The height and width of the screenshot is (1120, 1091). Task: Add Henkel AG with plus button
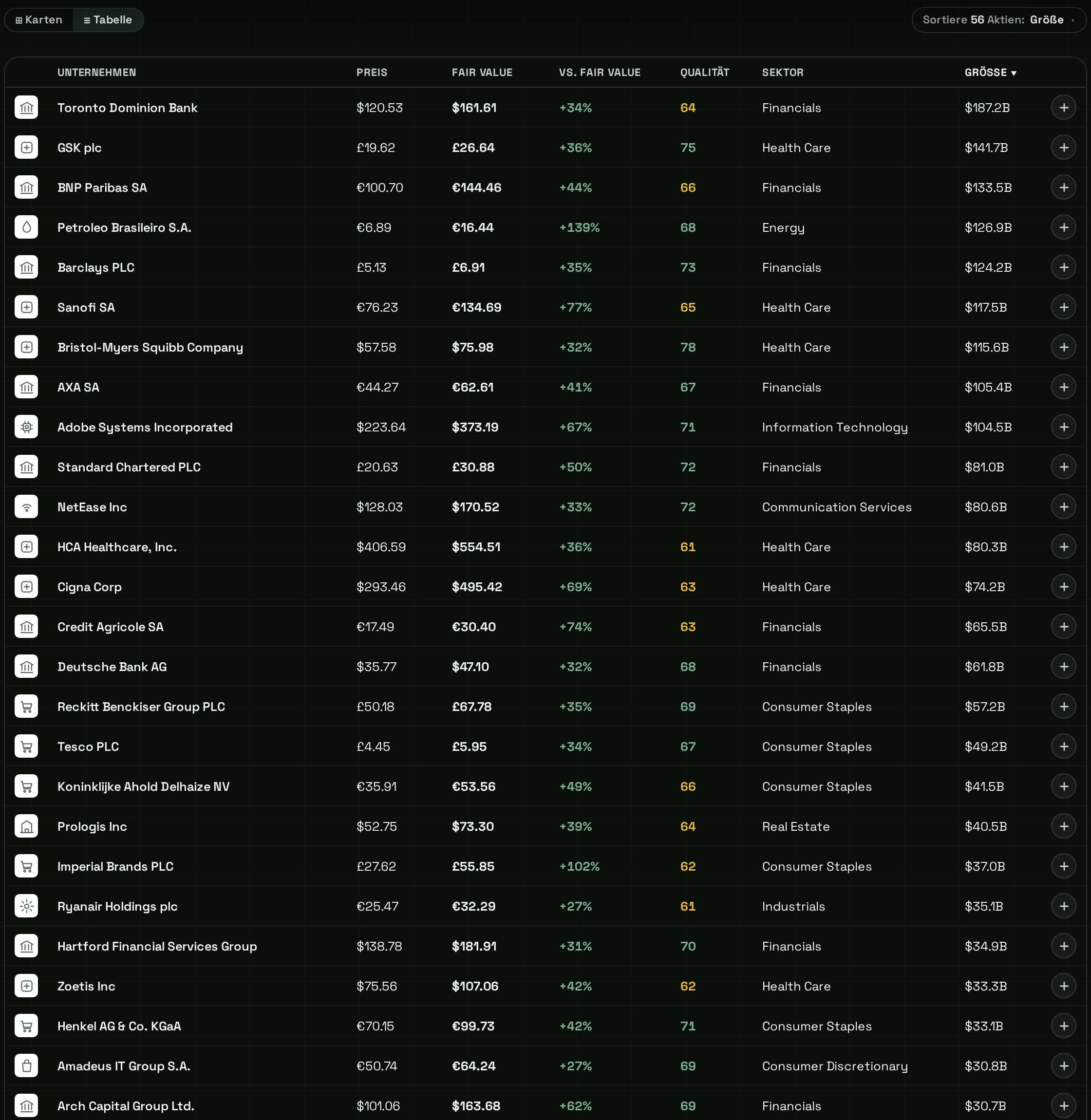[1064, 1026]
